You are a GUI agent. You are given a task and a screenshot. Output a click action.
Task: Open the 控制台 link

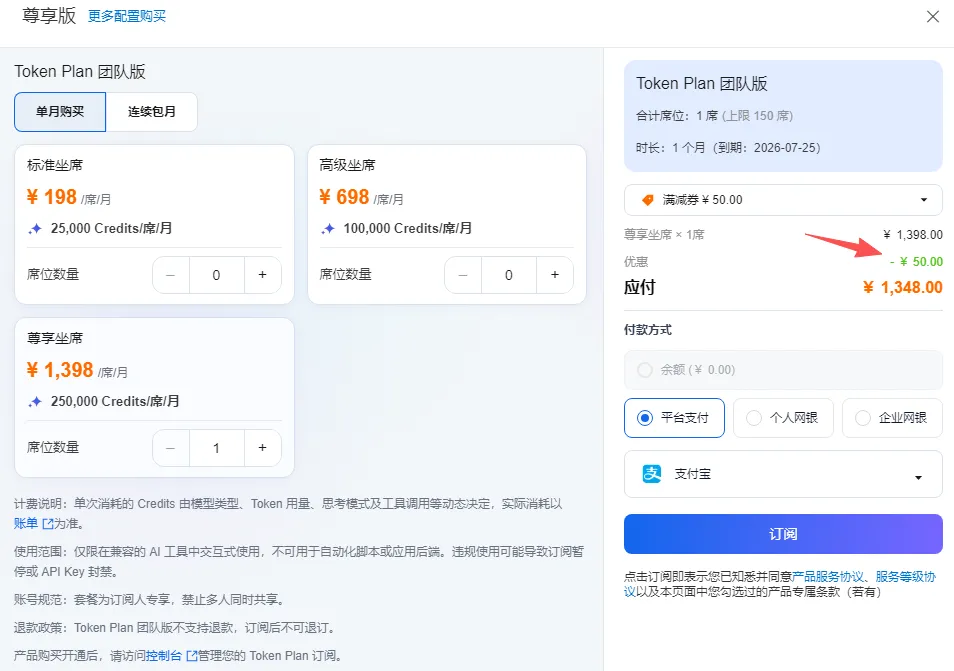pos(164,656)
